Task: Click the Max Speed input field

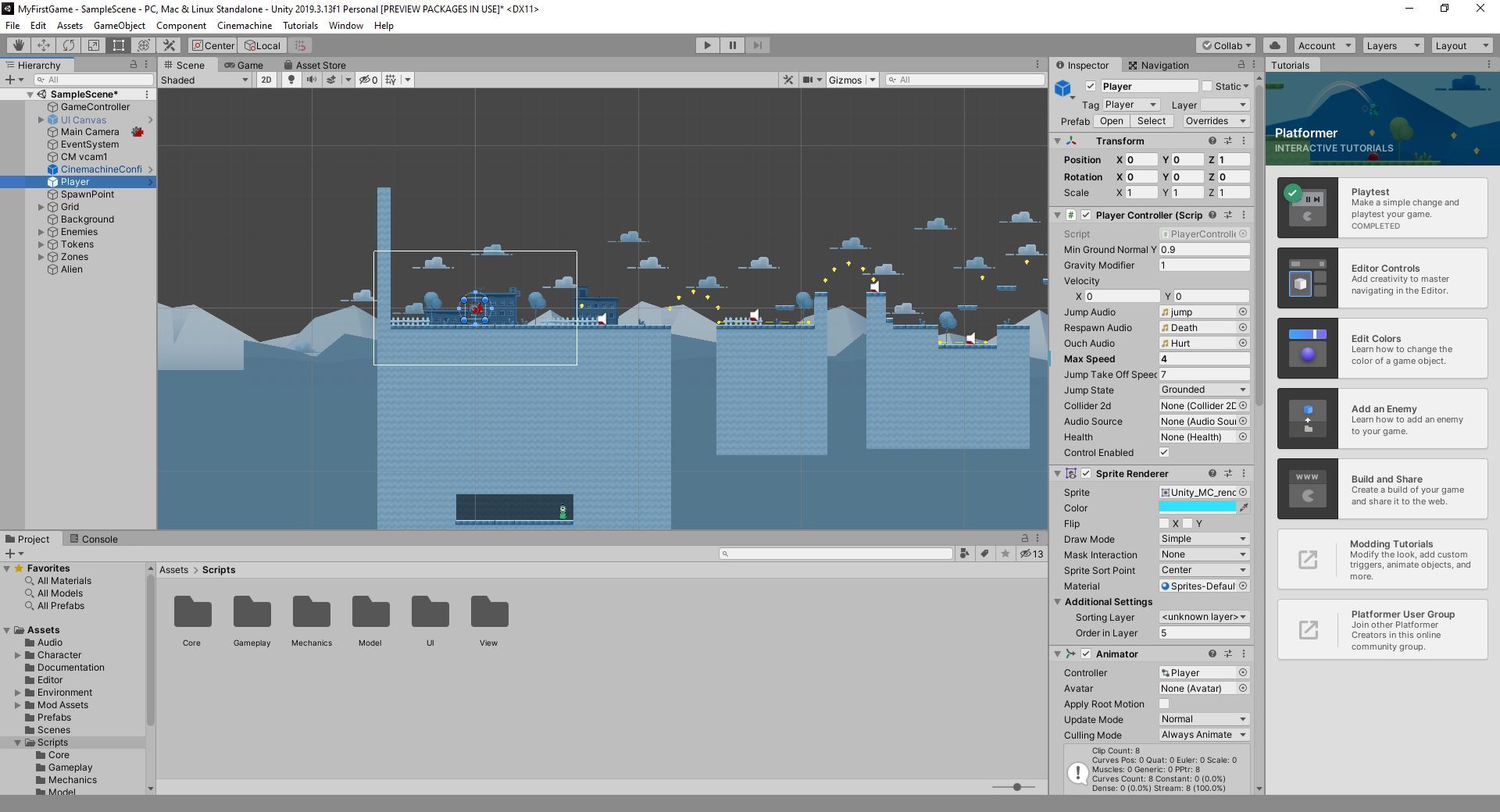Action: pos(1203,359)
